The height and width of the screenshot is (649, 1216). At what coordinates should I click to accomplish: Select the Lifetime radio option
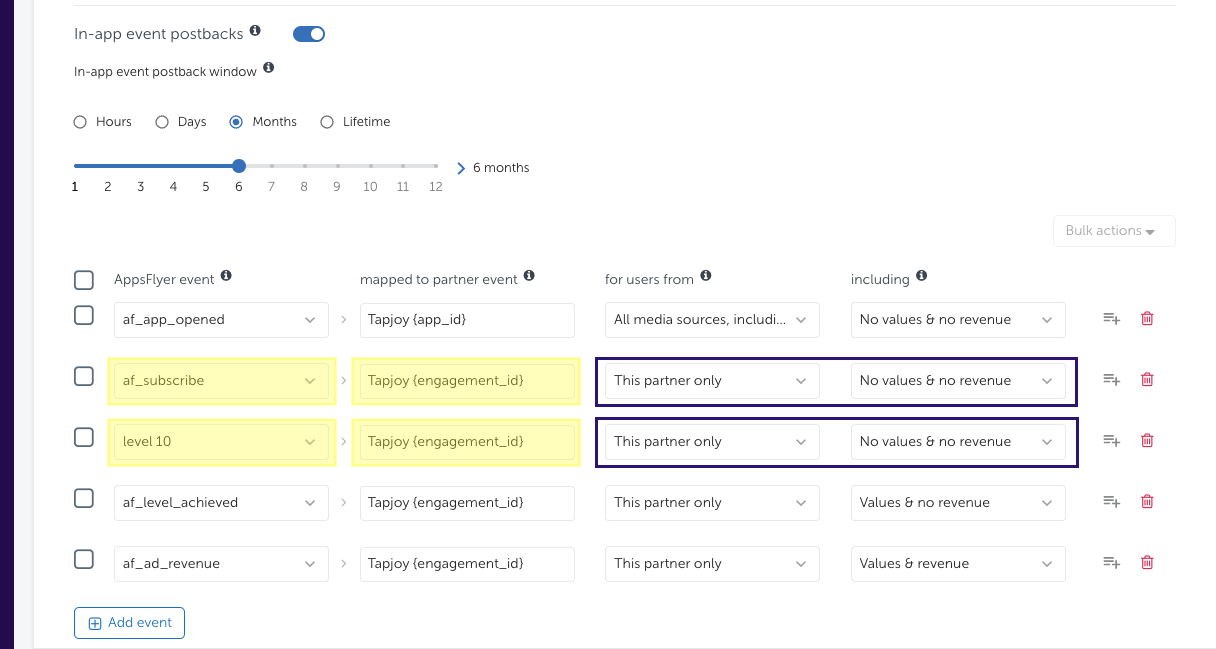[x=327, y=122]
